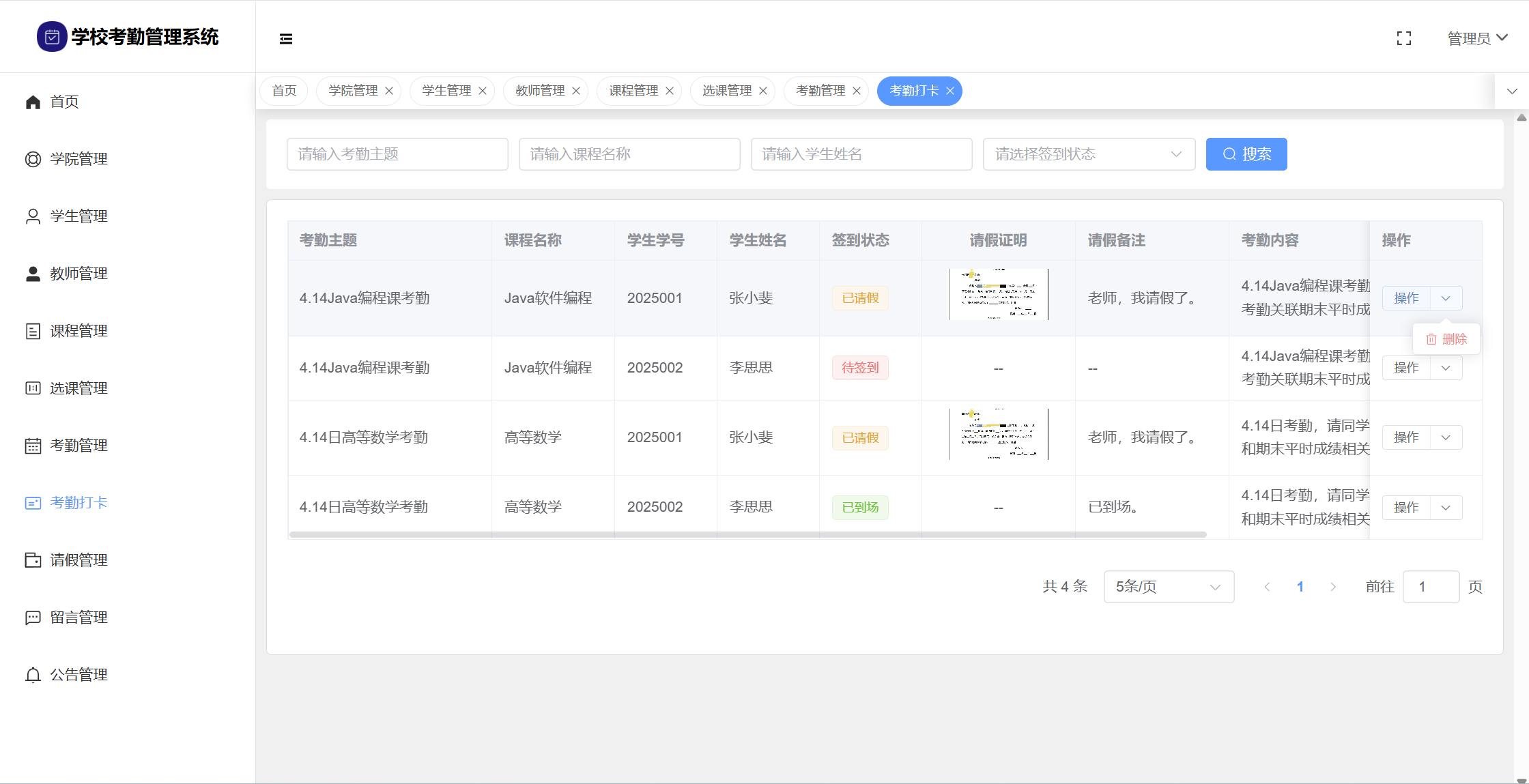Open 学院管理 from the sidebar
This screenshot has height=784, width=1529.
[x=78, y=159]
